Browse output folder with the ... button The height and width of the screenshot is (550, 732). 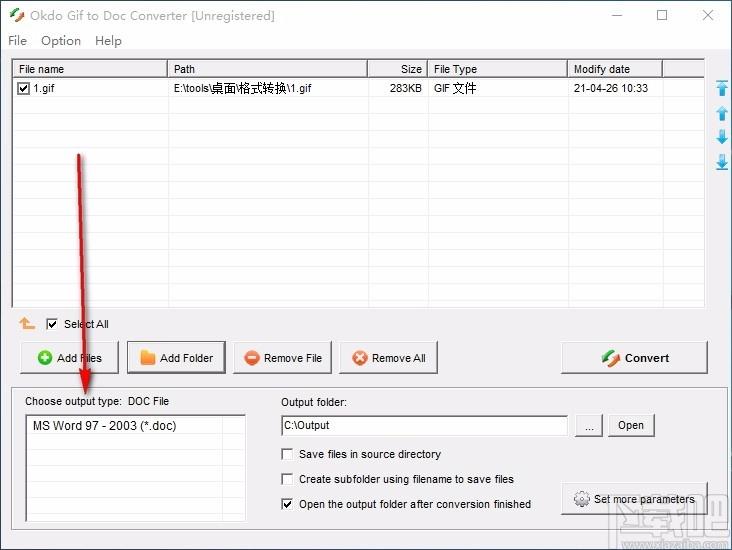[x=589, y=425]
